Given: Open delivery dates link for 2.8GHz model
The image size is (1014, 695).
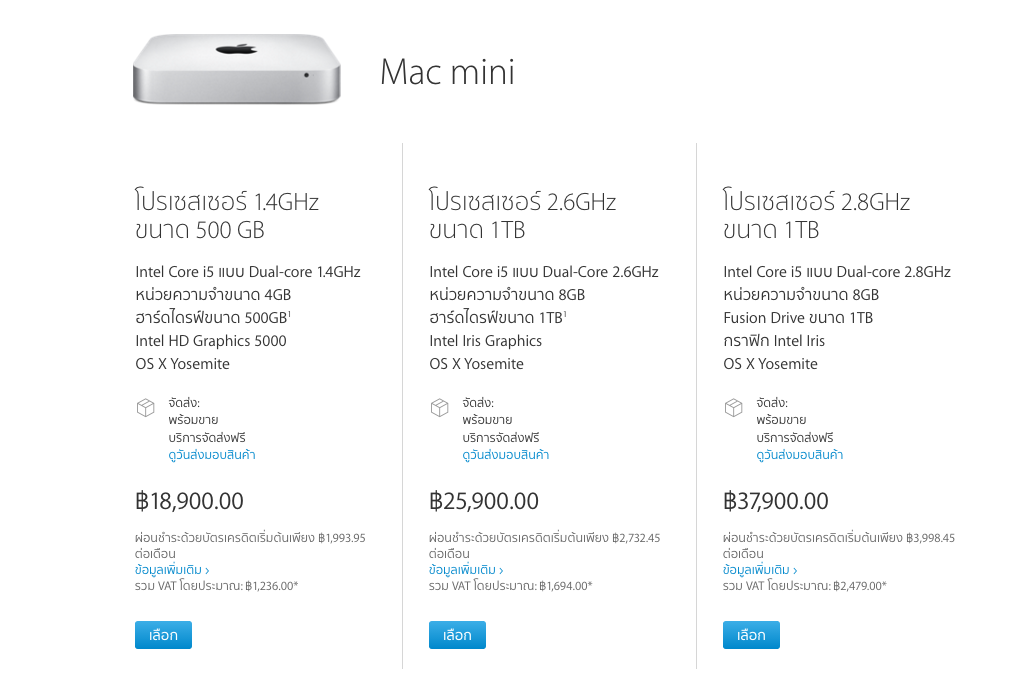Looking at the screenshot, I should [800, 455].
